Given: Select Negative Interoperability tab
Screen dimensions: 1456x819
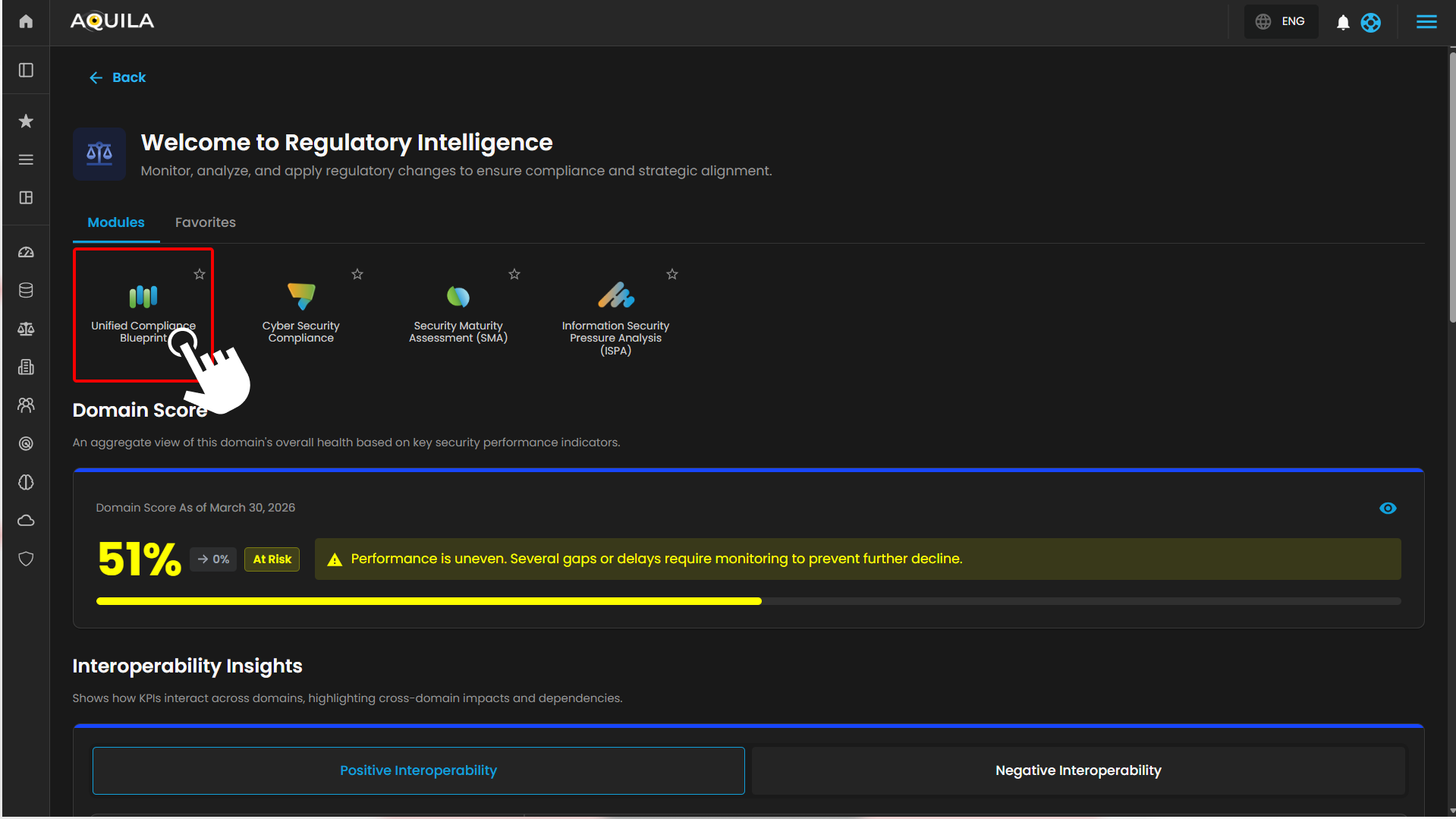Looking at the screenshot, I should 1078,770.
